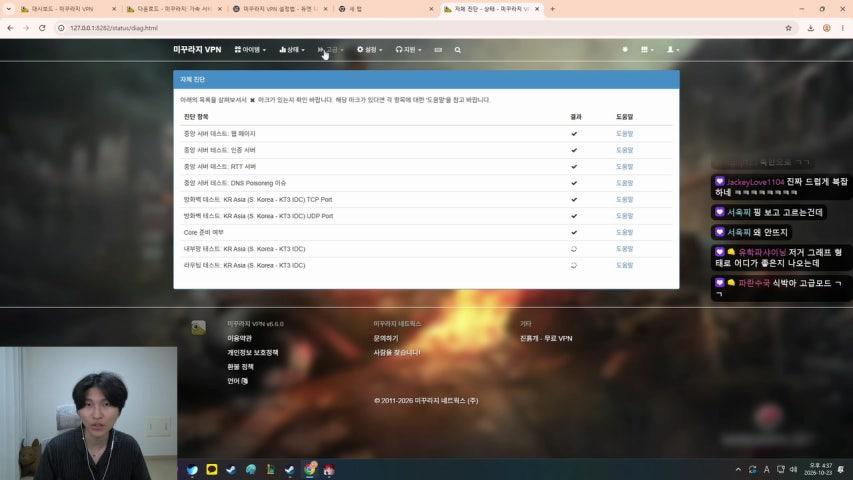Viewport: 853px width, 480px height.
Task: Show hidden tray icons via the chevron
Action: pos(738,469)
